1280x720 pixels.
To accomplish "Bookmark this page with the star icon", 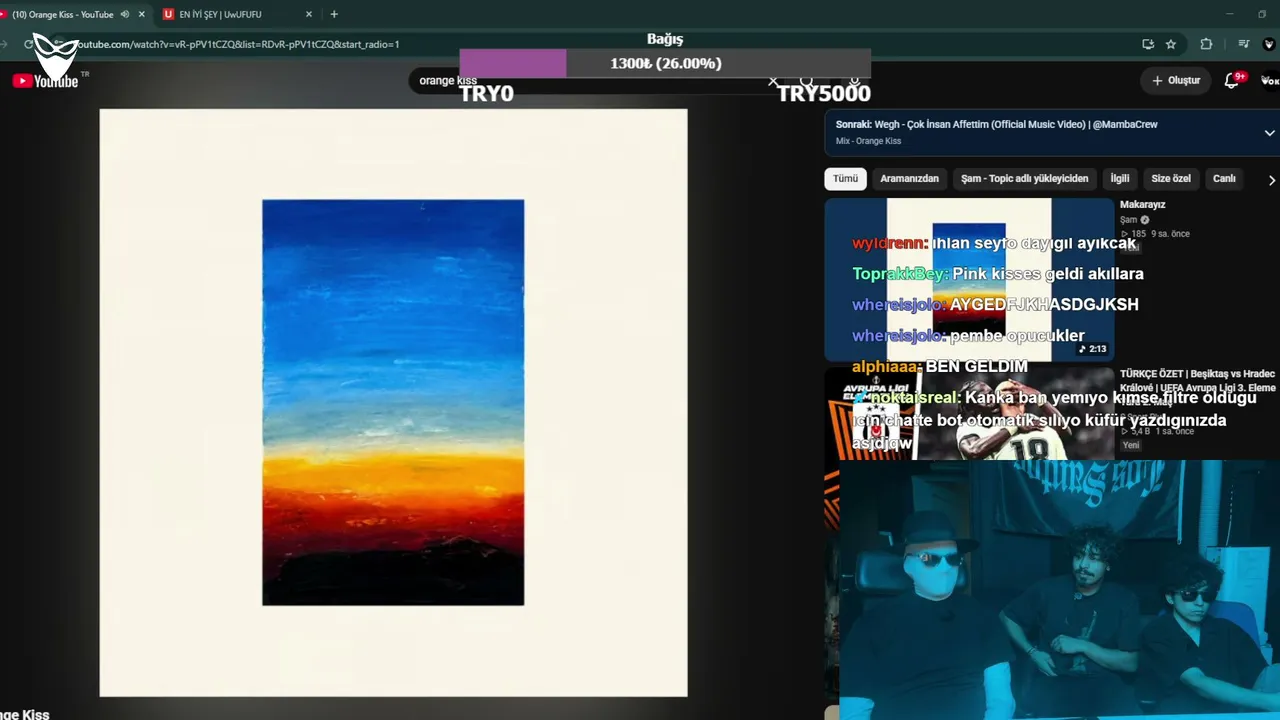I will click(1171, 44).
